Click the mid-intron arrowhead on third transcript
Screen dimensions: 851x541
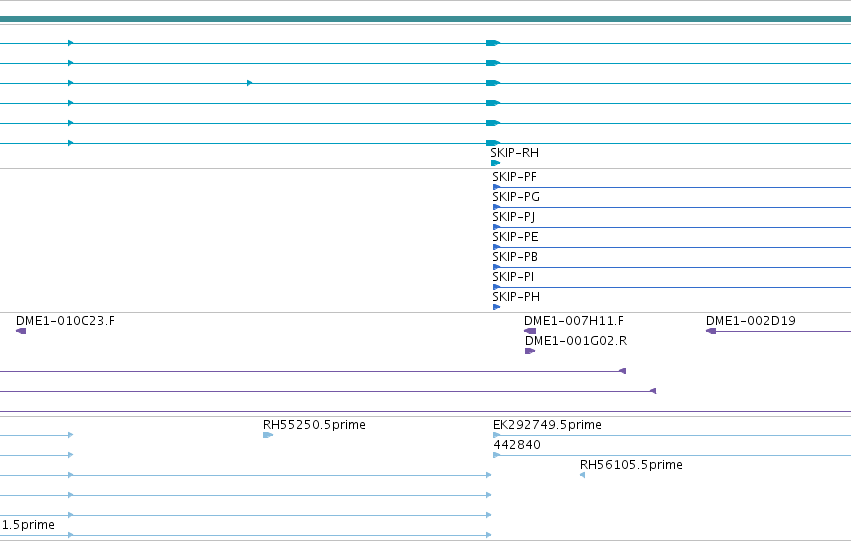tap(250, 83)
